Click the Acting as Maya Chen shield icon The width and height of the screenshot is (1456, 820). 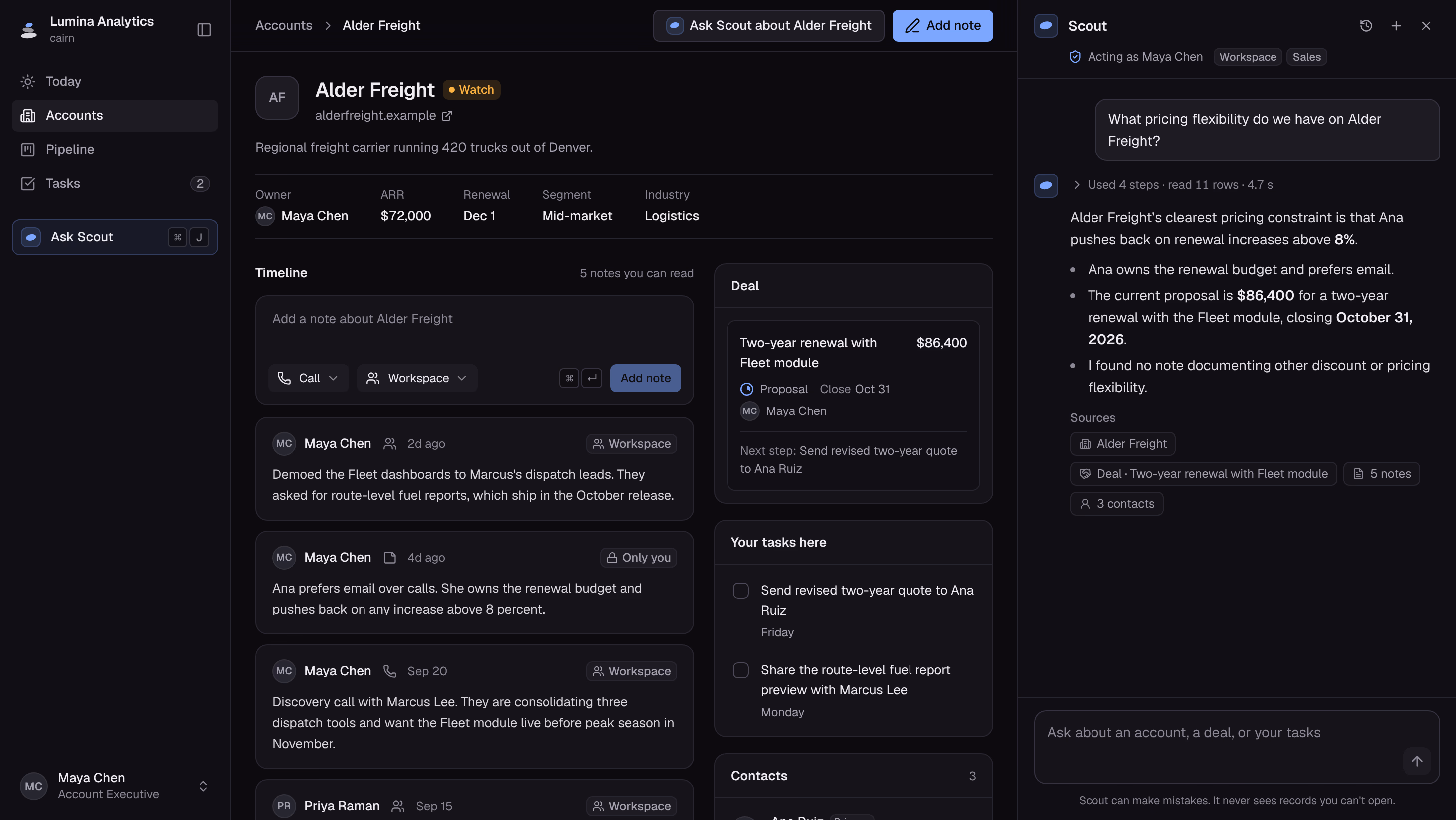pyautogui.click(x=1075, y=57)
